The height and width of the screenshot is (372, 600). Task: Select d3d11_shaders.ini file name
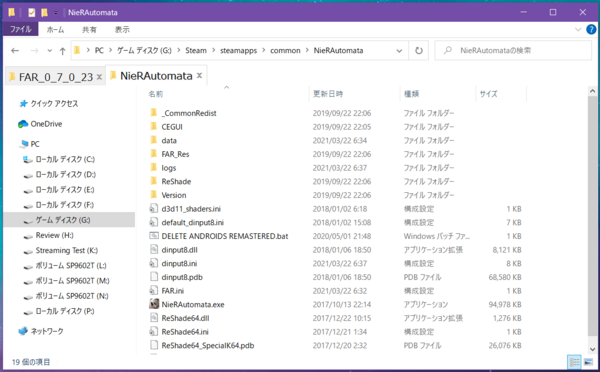(x=191, y=209)
